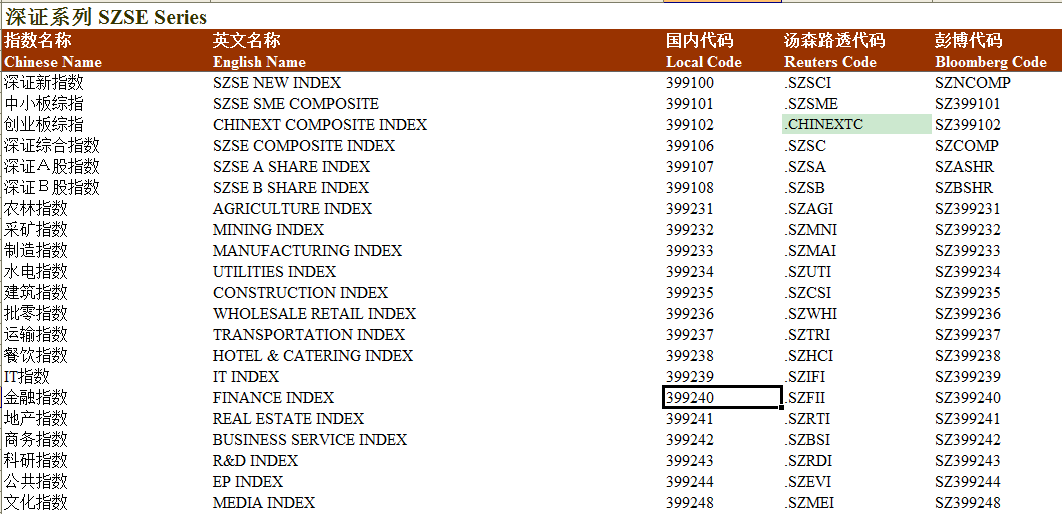Select Reuters code .SZMNI
Screen dimensions: 1062x514
tap(810, 230)
